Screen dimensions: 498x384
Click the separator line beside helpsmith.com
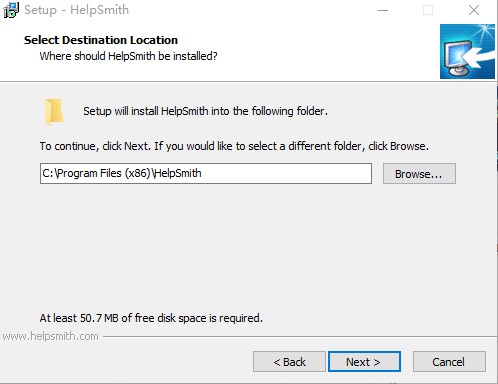(299, 337)
